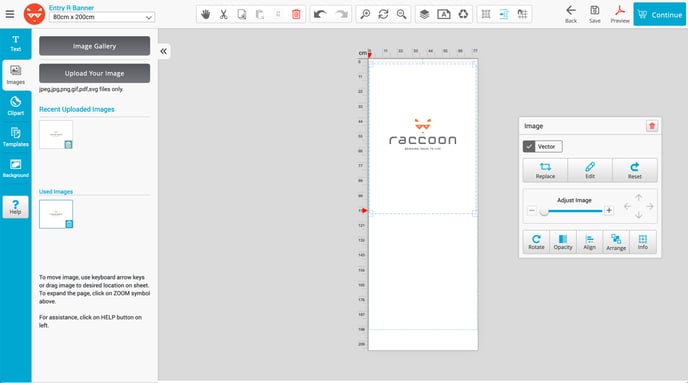Zoom out of the canvas
Image resolution: width=688 pixels, height=383 pixels.
point(401,14)
